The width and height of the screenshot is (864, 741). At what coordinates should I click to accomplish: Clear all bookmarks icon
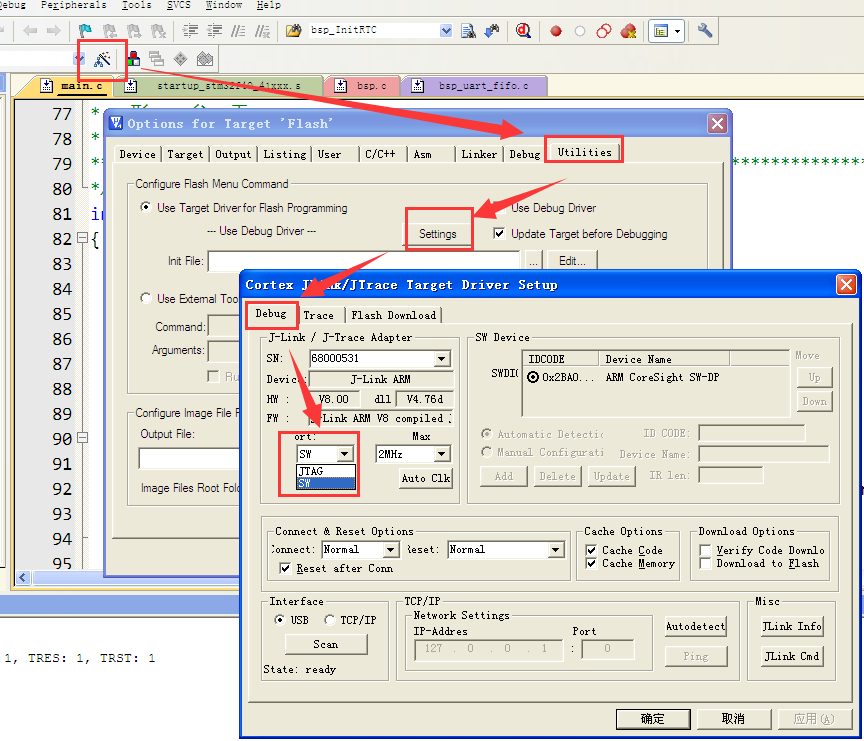click(158, 30)
